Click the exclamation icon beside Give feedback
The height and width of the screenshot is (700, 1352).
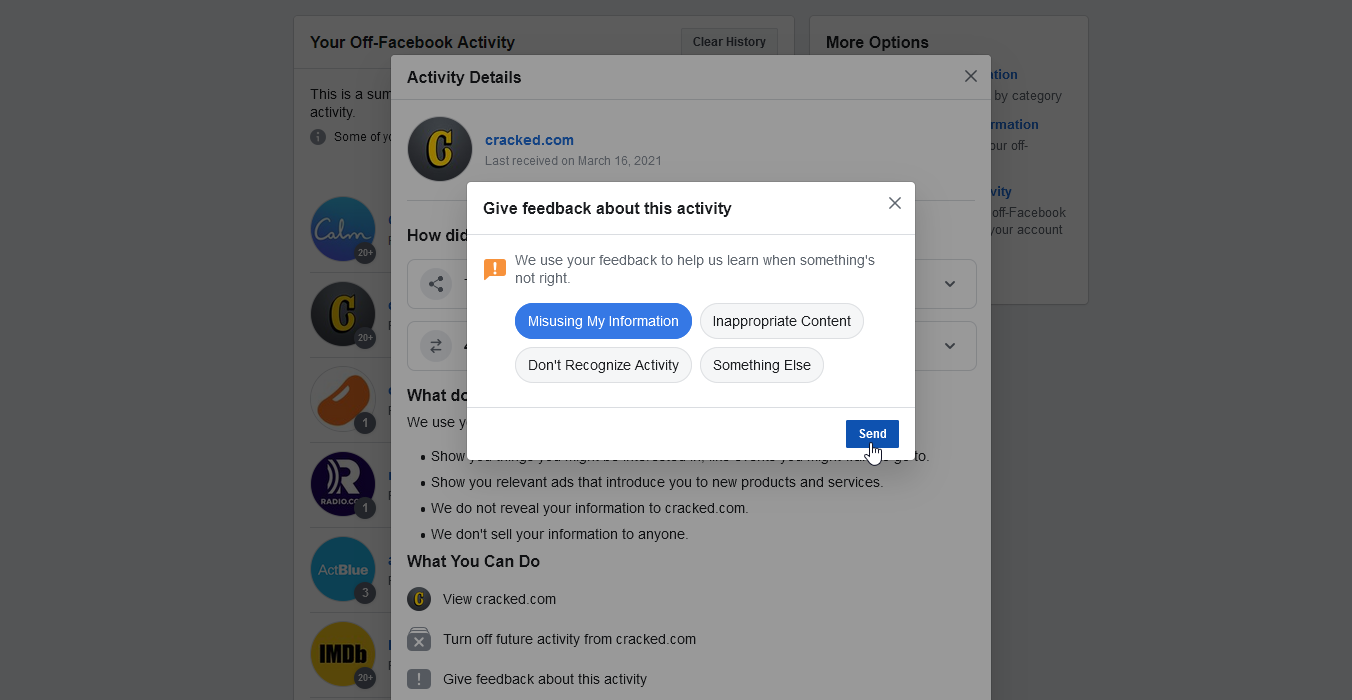coord(419,679)
